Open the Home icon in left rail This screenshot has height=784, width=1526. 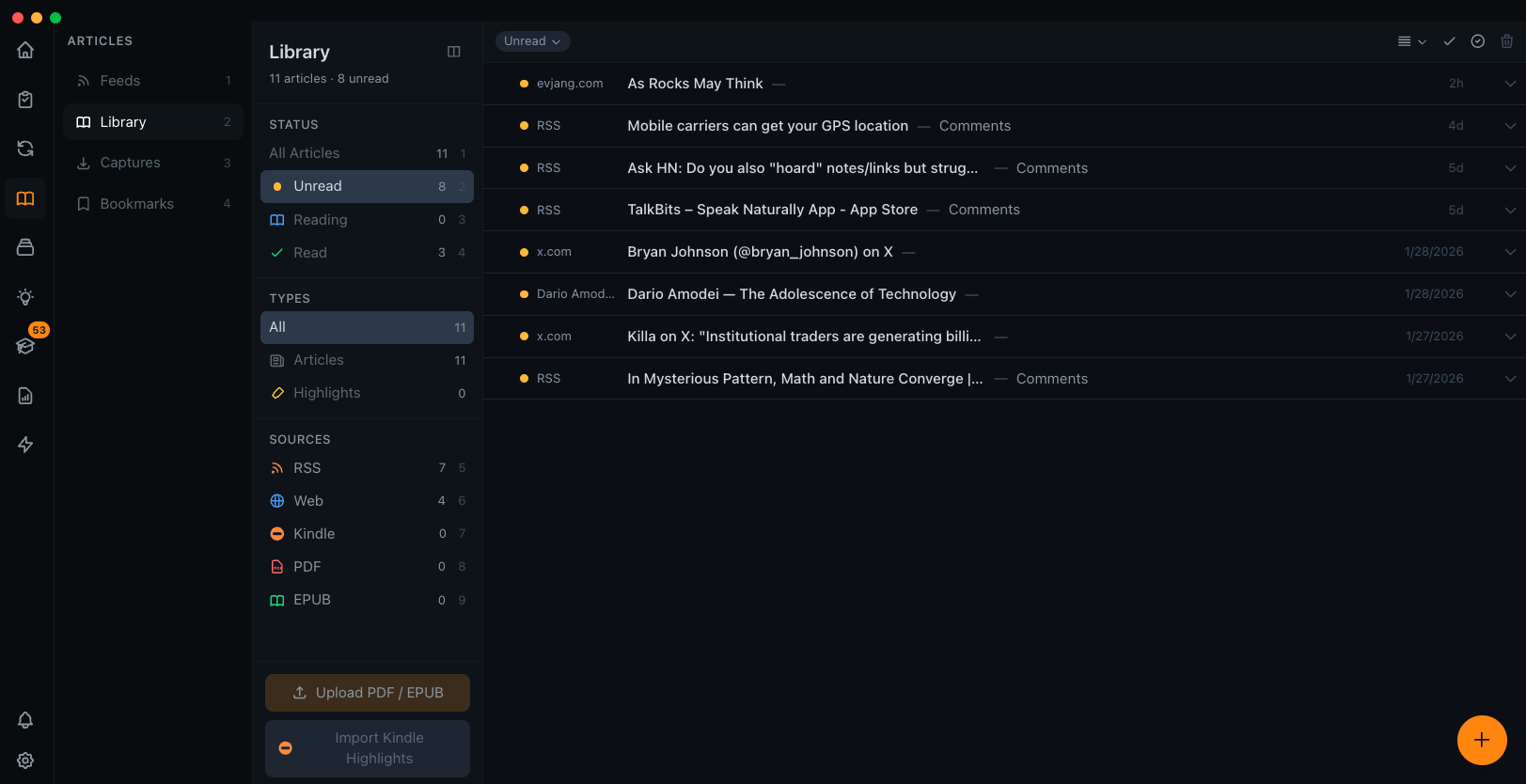tap(25, 50)
